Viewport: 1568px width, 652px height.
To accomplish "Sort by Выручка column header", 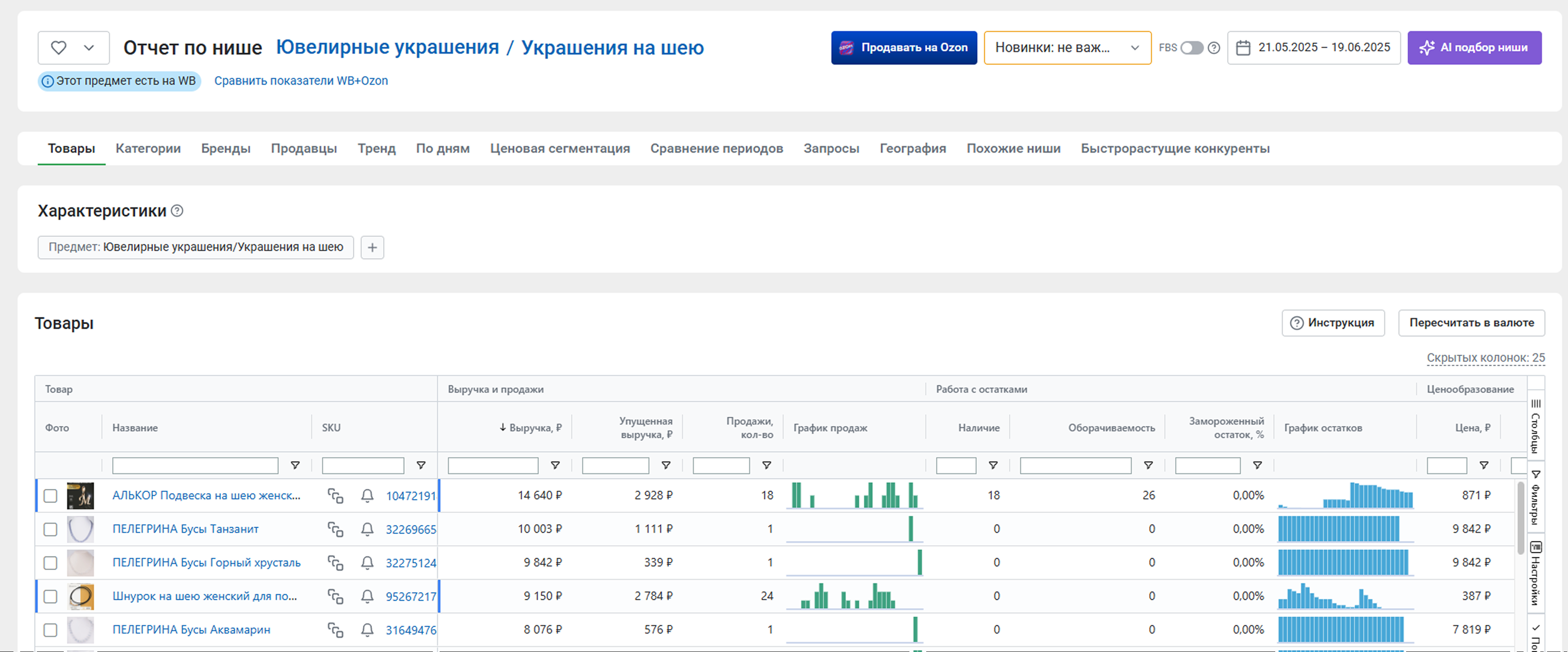I will pyautogui.click(x=530, y=428).
